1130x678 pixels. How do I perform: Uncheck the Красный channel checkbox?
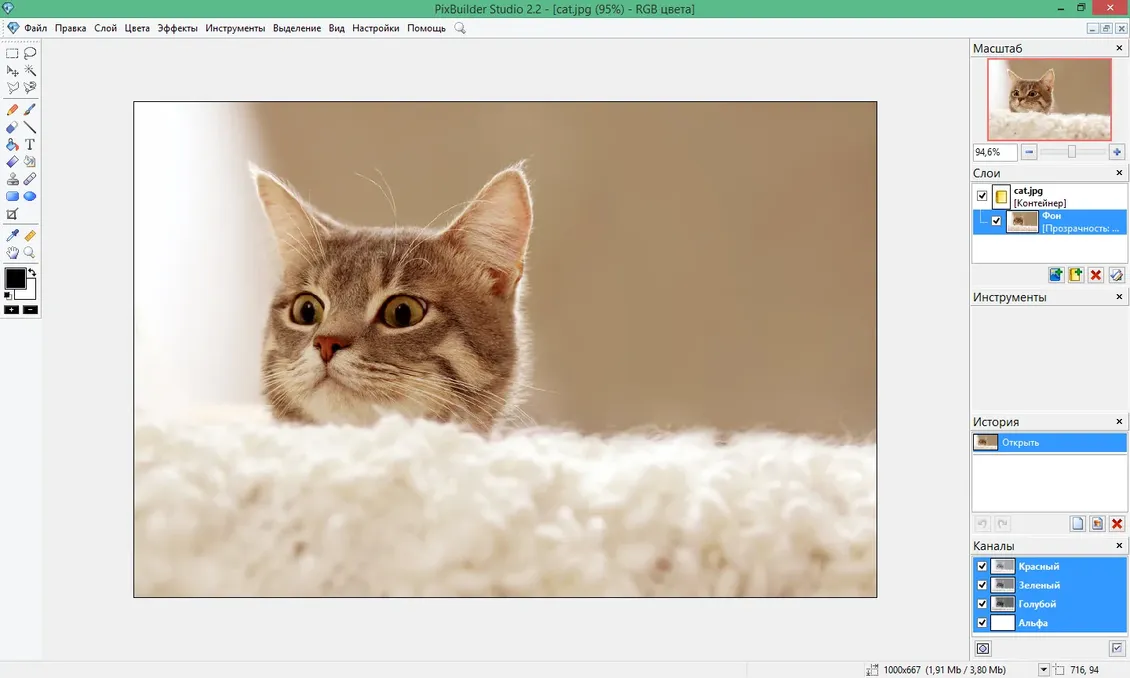tap(982, 566)
